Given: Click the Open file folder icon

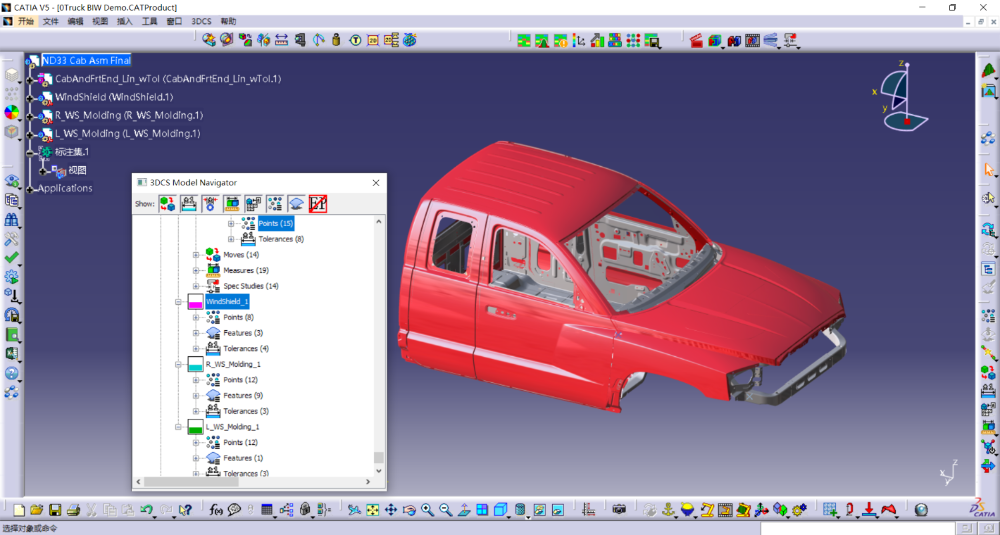Looking at the screenshot, I should click(36, 509).
